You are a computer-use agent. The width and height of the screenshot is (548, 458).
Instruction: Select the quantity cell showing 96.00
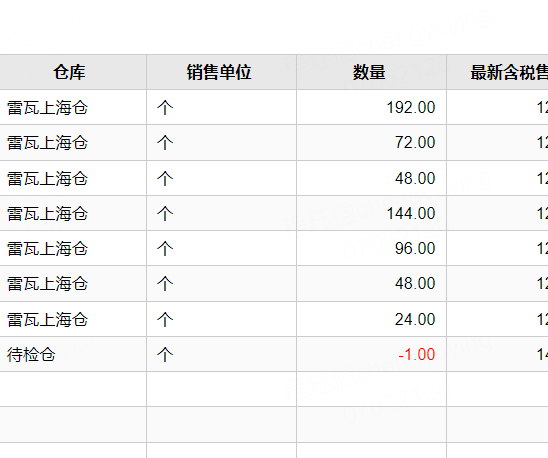[x=372, y=248]
